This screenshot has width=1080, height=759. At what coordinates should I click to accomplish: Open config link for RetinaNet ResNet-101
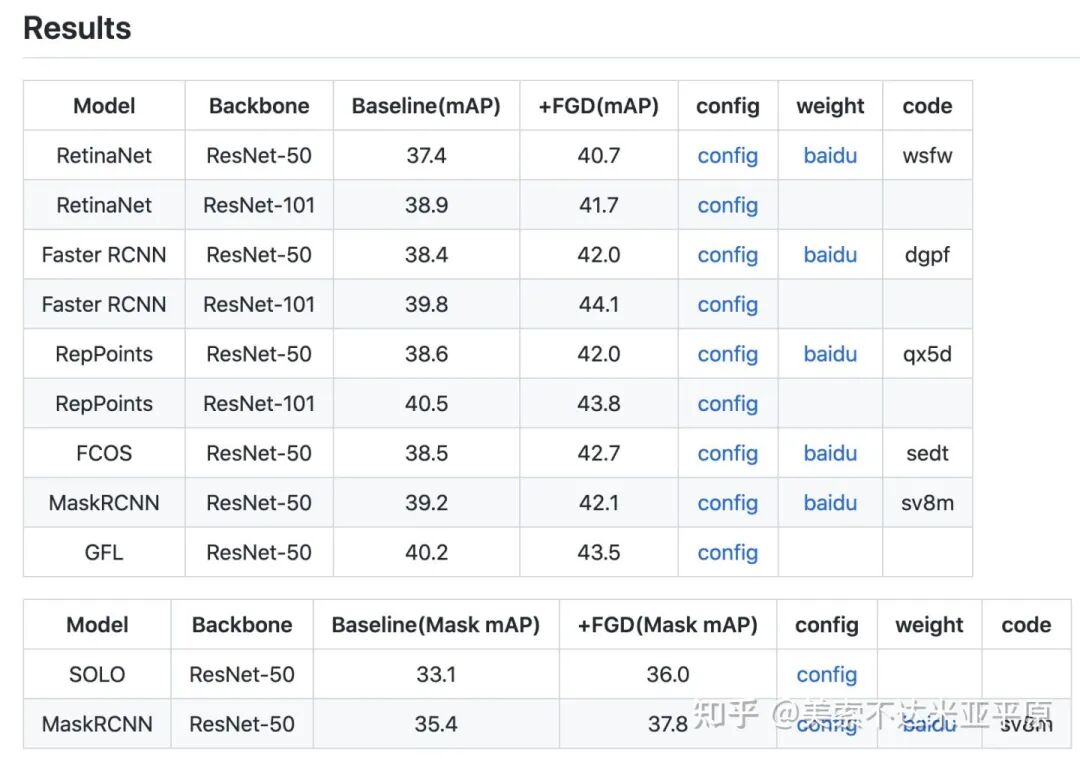pyautogui.click(x=727, y=205)
